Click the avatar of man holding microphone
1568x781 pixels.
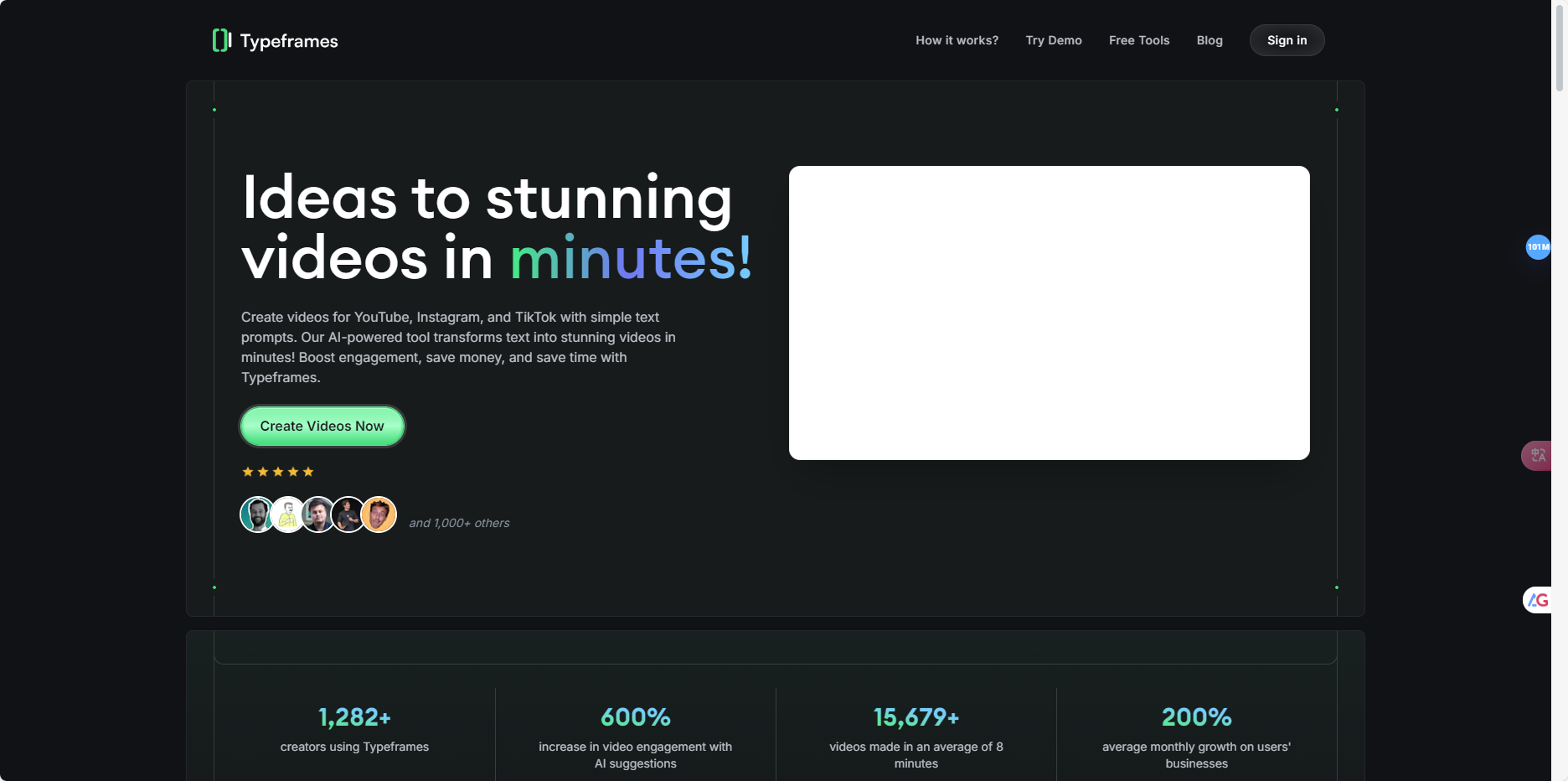coord(348,515)
